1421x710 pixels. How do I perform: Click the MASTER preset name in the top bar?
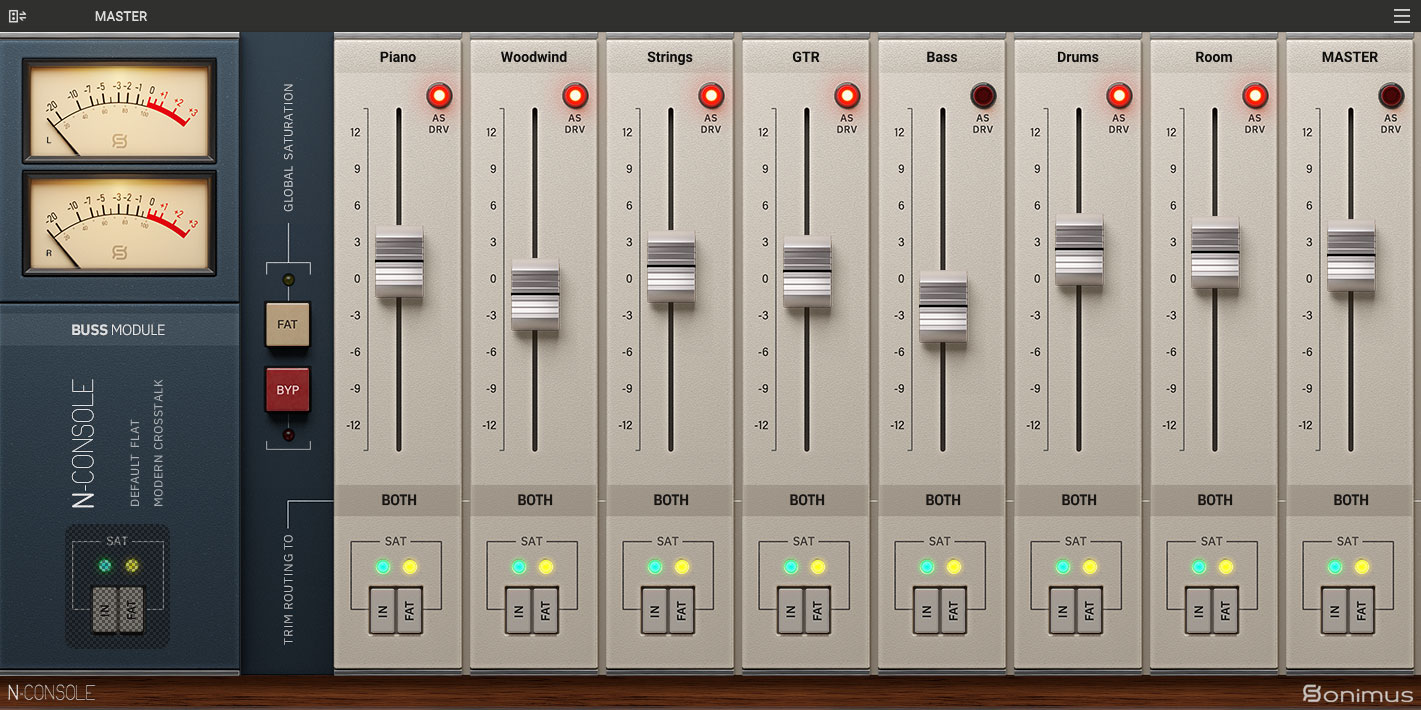click(121, 16)
